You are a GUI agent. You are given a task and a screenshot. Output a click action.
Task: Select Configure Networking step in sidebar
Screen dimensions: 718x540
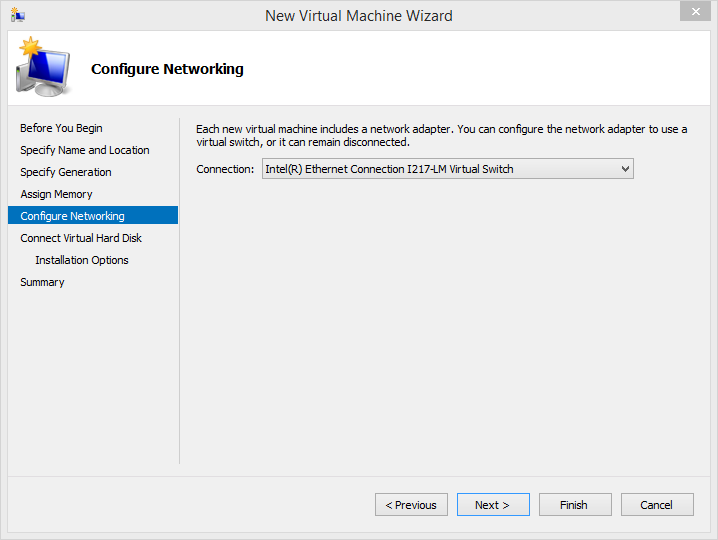[93, 215]
